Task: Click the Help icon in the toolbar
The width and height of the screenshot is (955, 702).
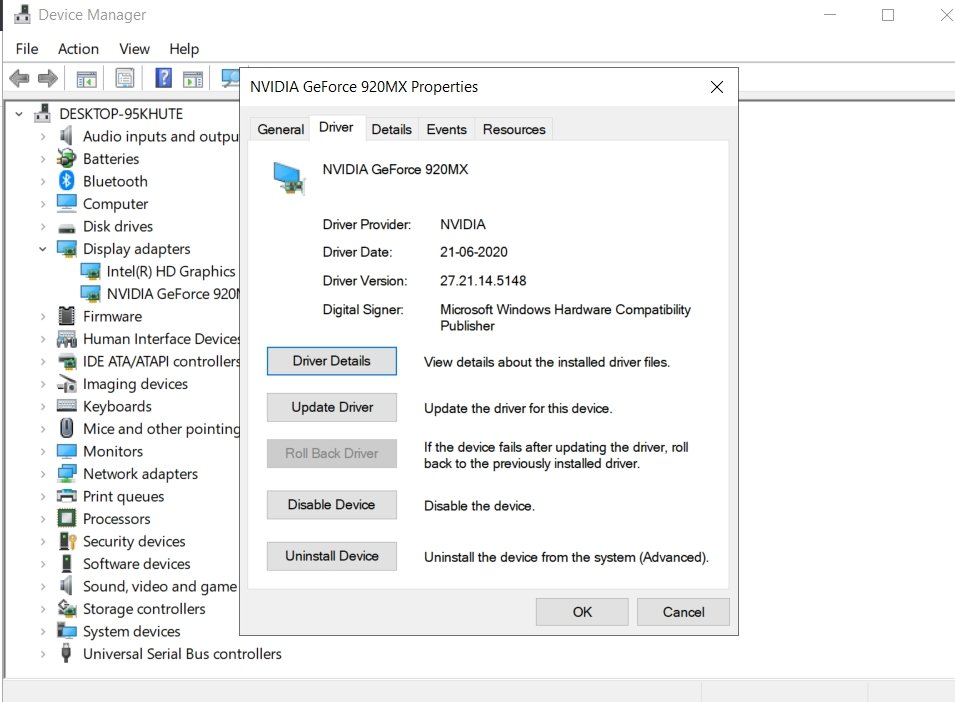Action: coord(162,78)
